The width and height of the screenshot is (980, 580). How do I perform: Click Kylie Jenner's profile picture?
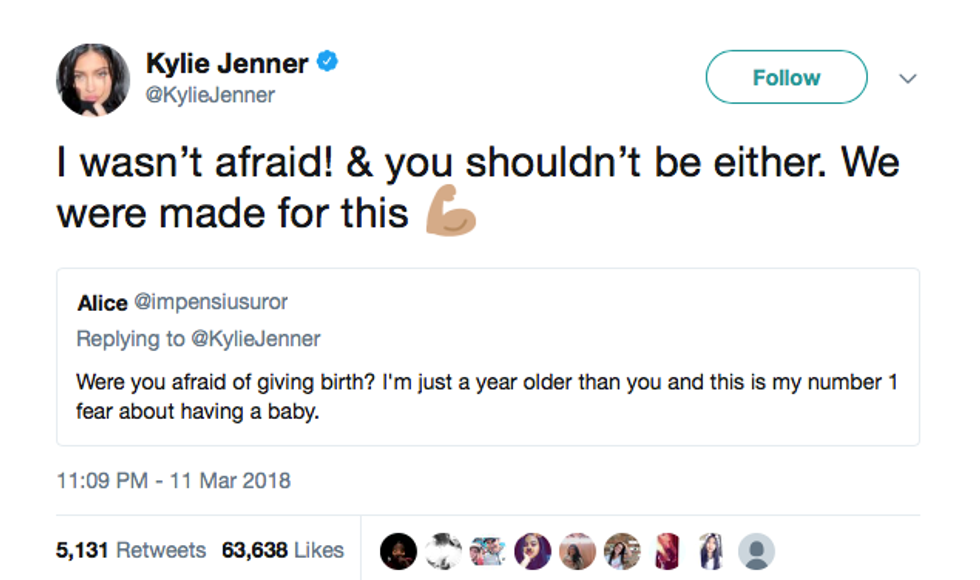click(93, 80)
